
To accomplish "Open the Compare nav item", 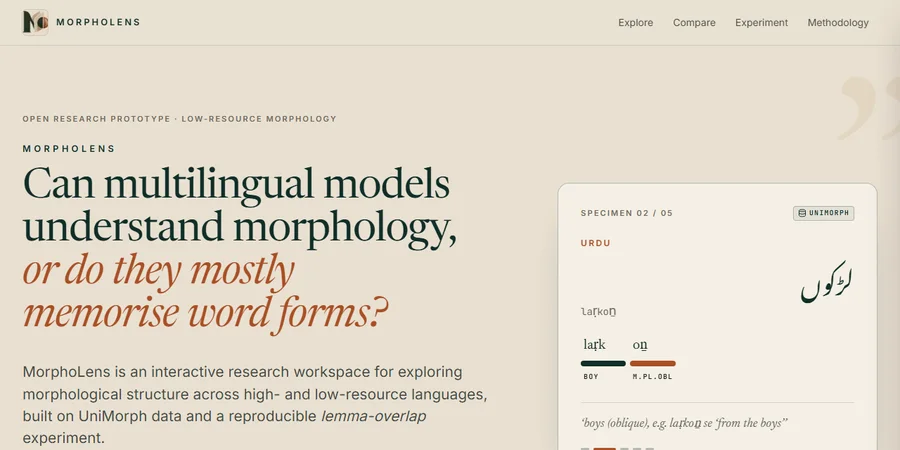I will [694, 23].
